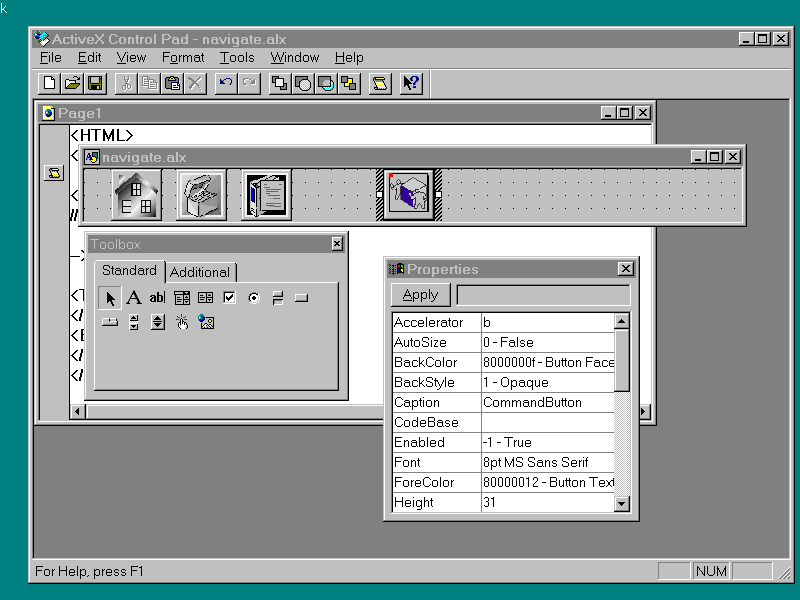Image resolution: width=800 pixels, height=600 pixels.
Task: Pick the TextBox tool in the Toolbox
Action: pyautogui.click(x=157, y=298)
